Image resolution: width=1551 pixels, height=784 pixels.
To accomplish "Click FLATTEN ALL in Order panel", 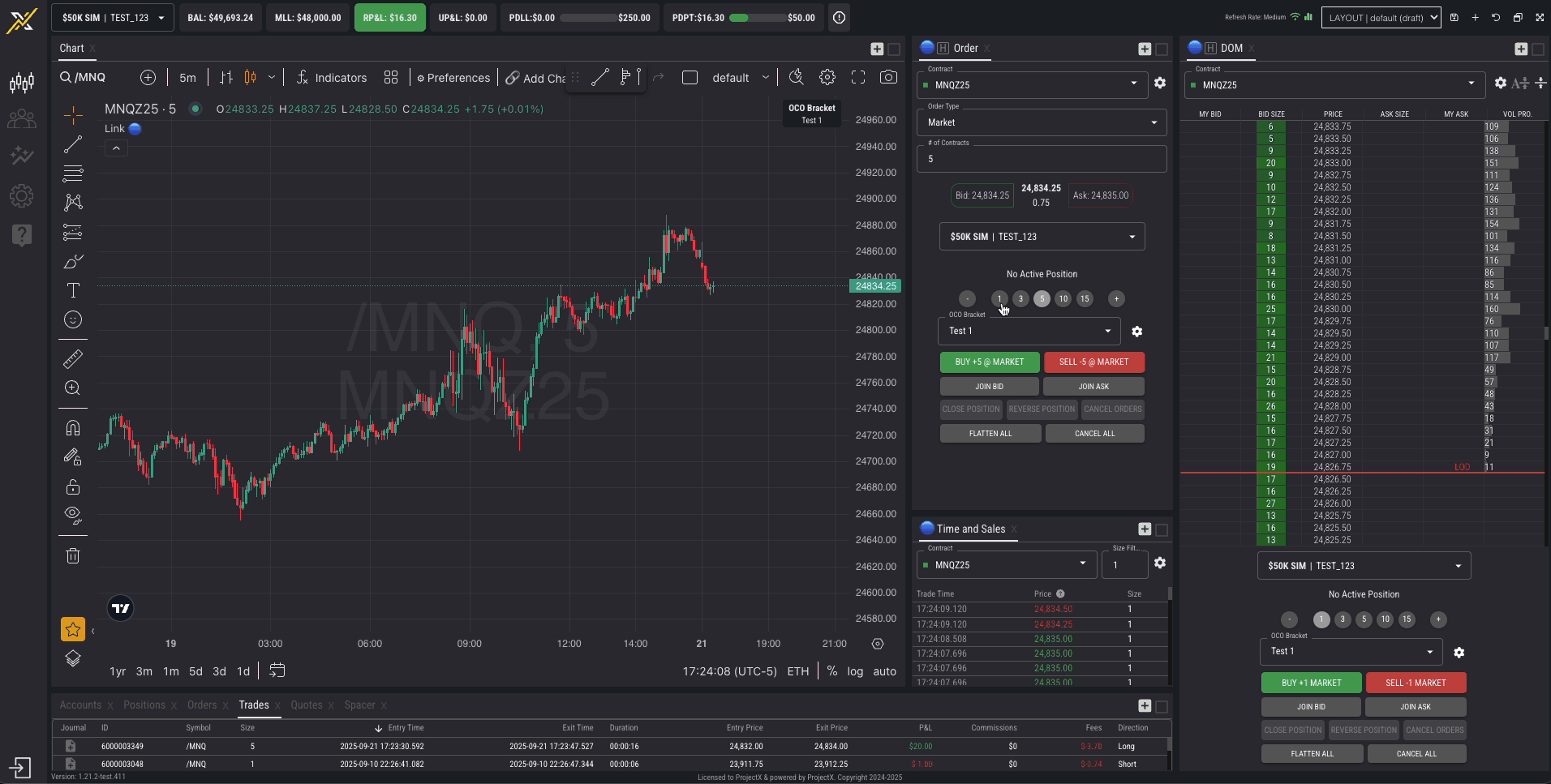I will [x=990, y=434].
